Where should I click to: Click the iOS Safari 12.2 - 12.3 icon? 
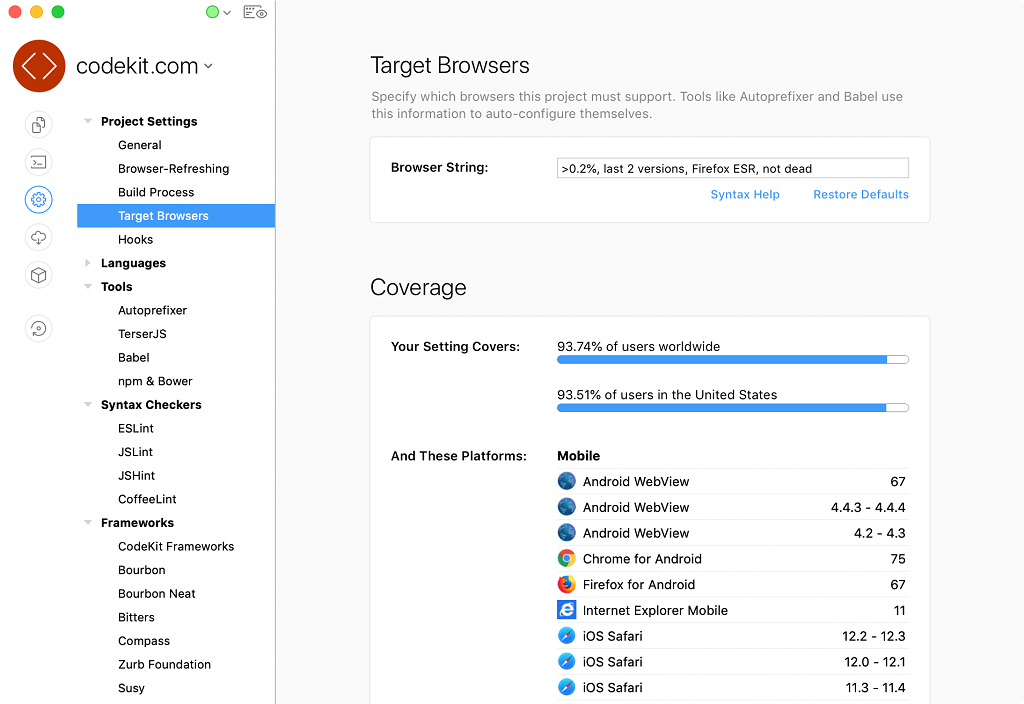(x=566, y=635)
